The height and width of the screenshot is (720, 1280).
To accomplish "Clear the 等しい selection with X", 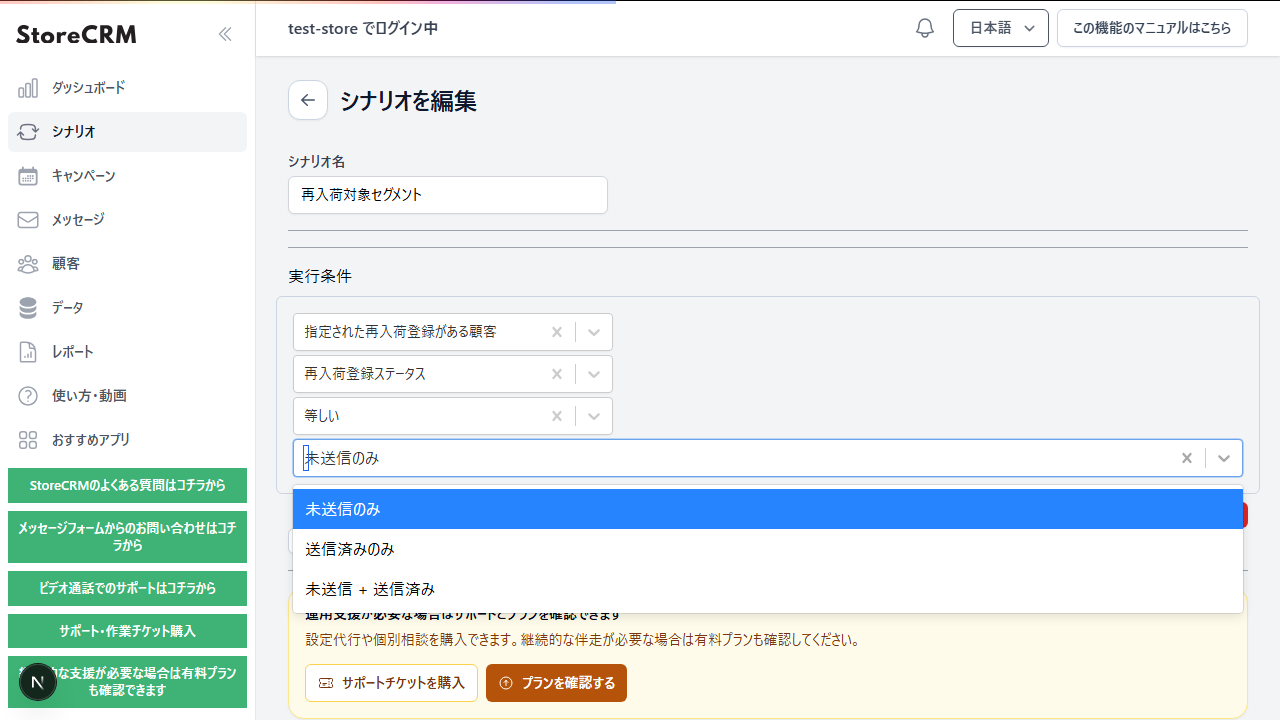I will [557, 416].
